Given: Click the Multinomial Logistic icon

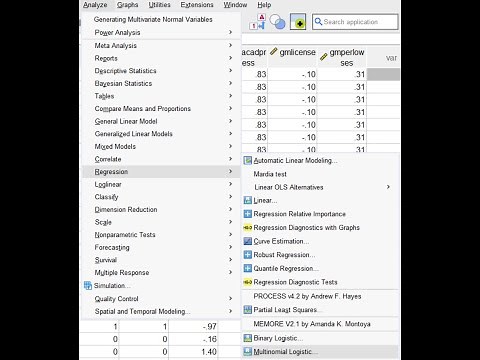Looking at the screenshot, I should point(247,352).
